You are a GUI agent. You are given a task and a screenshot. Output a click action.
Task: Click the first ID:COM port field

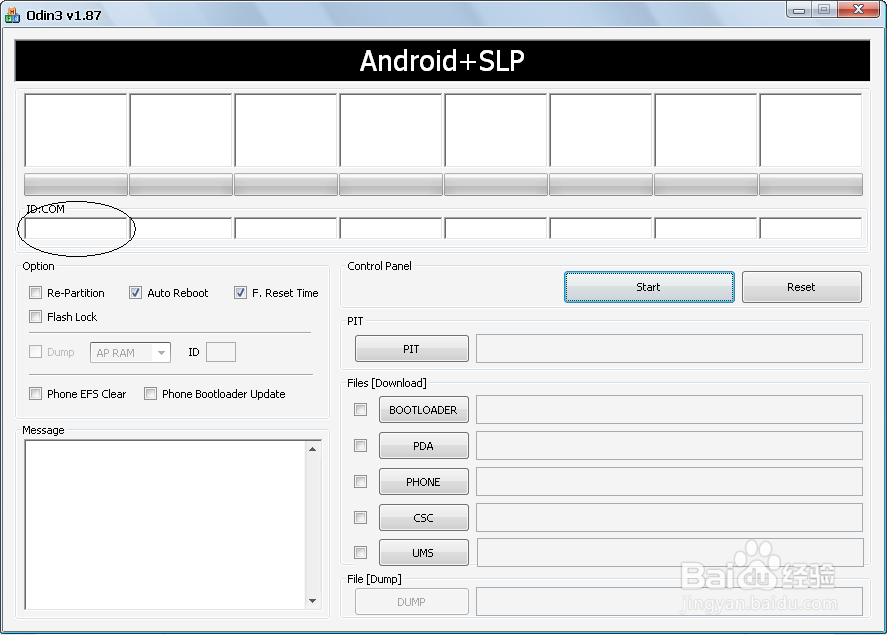point(76,228)
